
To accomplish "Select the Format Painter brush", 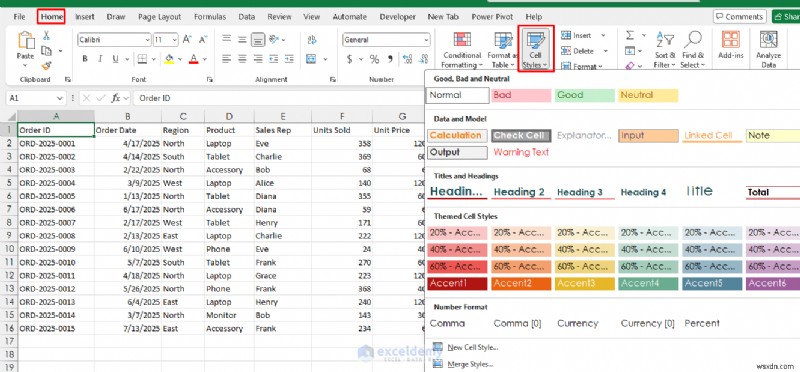I will 46,65.
